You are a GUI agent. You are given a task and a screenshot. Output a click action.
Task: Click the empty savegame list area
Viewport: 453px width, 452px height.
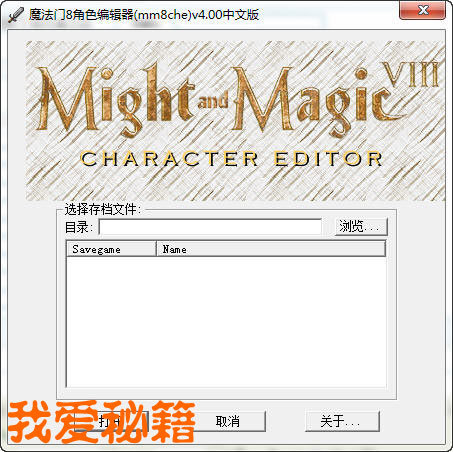coord(226,322)
